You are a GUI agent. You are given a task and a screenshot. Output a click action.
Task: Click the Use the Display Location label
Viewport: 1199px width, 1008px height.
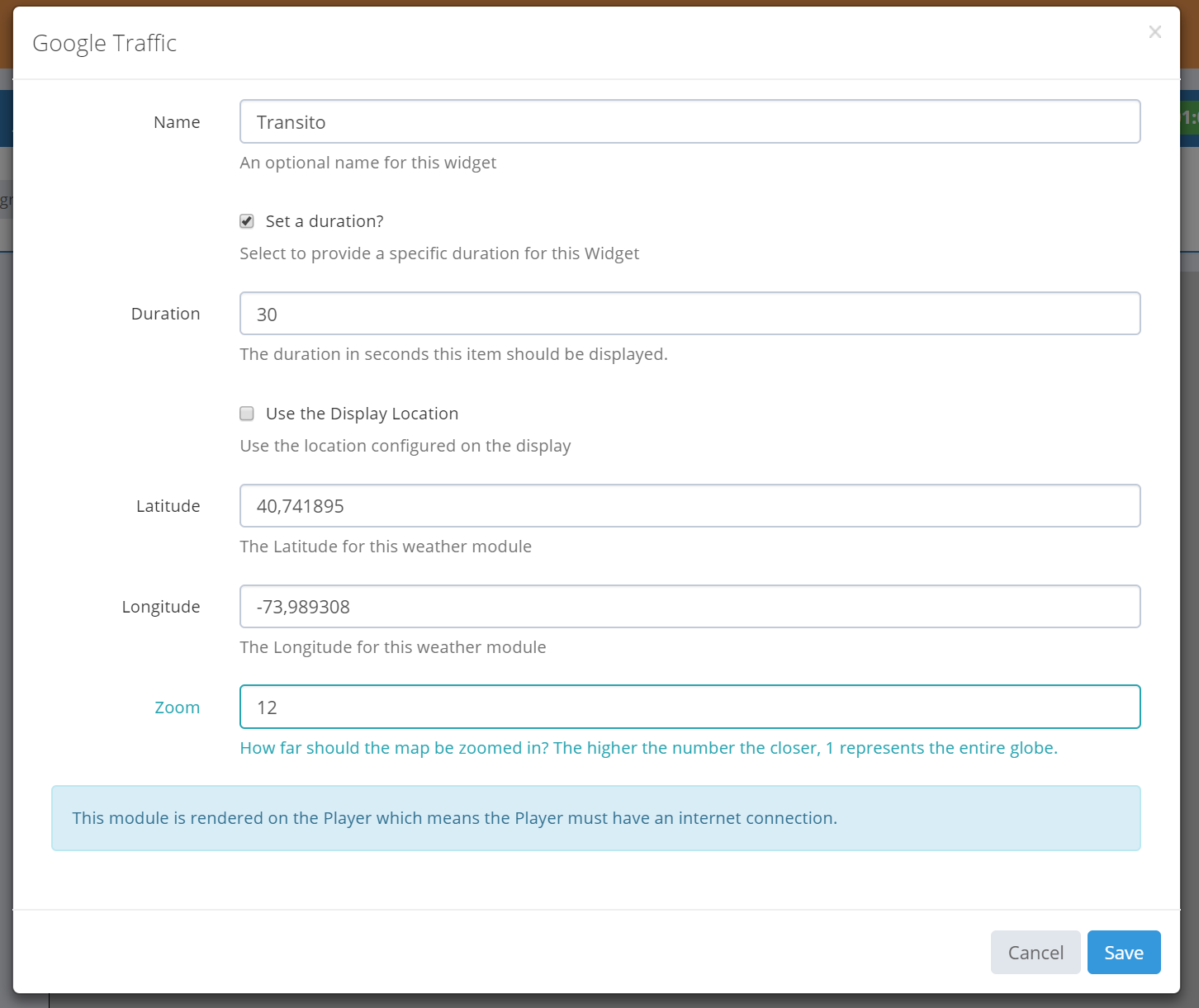[362, 414]
